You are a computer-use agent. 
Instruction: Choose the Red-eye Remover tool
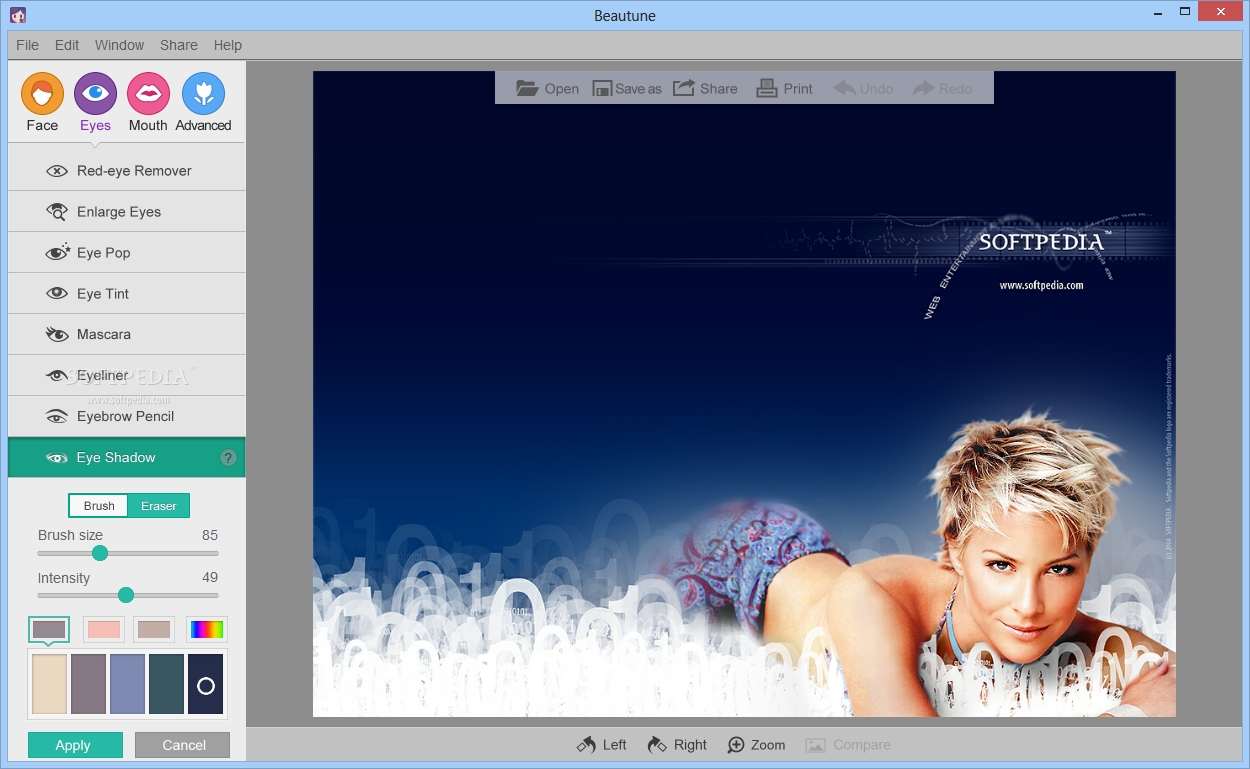[x=126, y=171]
